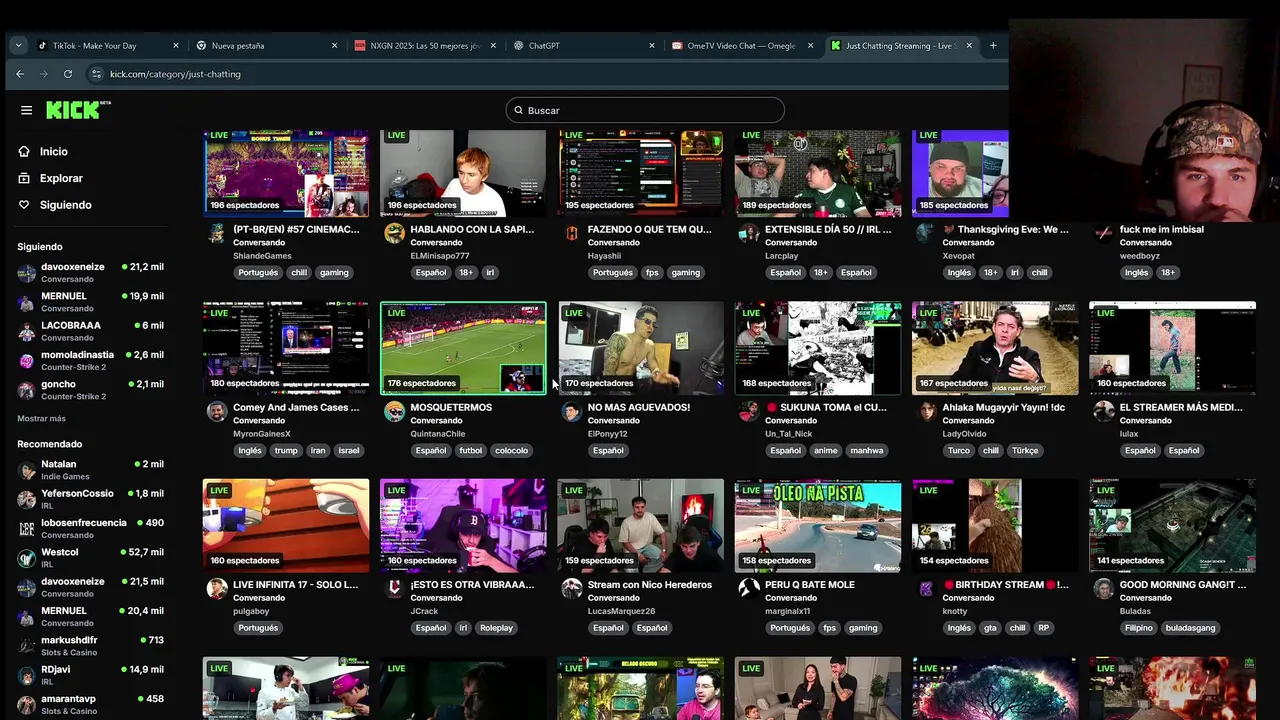Image resolution: width=1280 pixels, height=720 pixels.
Task: Select trump tag under Comey stream
Action: [x=286, y=451]
